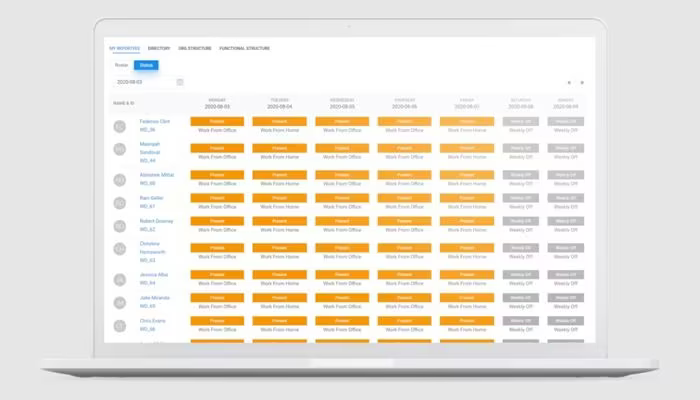700x400 pixels.
Task: Go to the next week using right arrow
Action: coord(582,83)
